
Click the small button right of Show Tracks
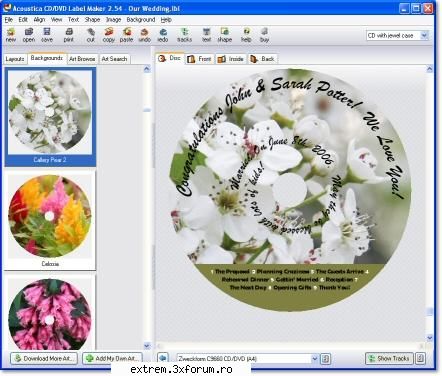420,358
